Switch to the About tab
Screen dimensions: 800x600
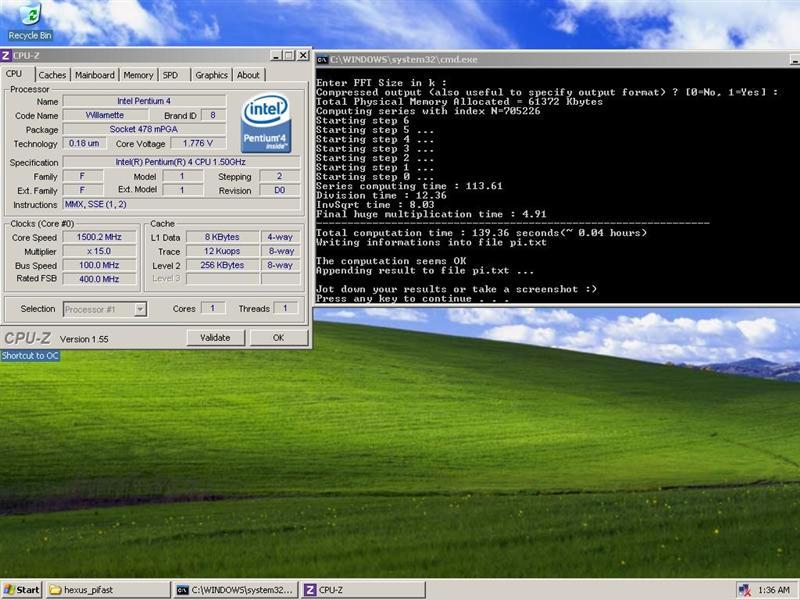(248, 75)
